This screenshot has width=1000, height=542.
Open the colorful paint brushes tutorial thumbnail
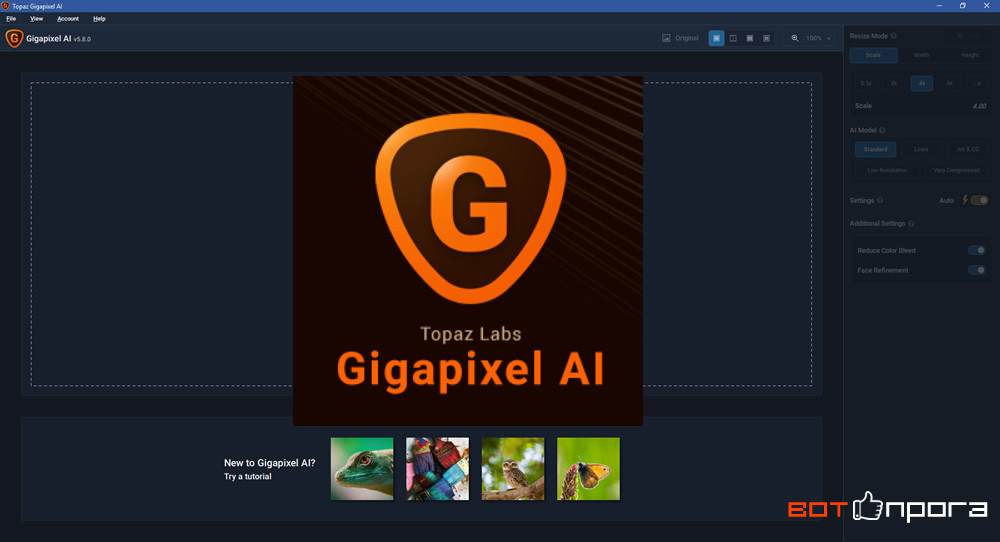(x=438, y=469)
